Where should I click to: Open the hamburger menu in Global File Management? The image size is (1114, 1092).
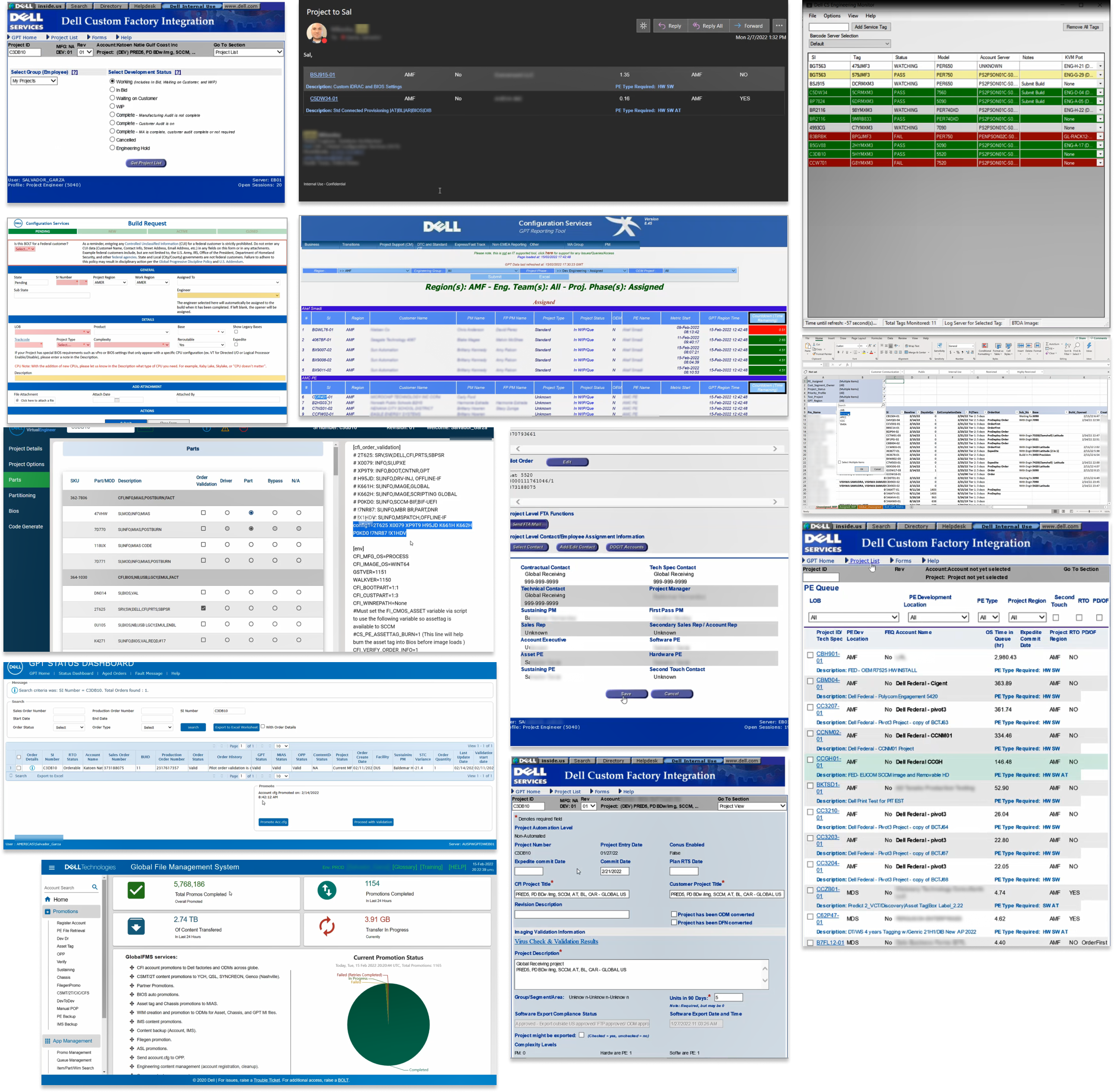52,867
